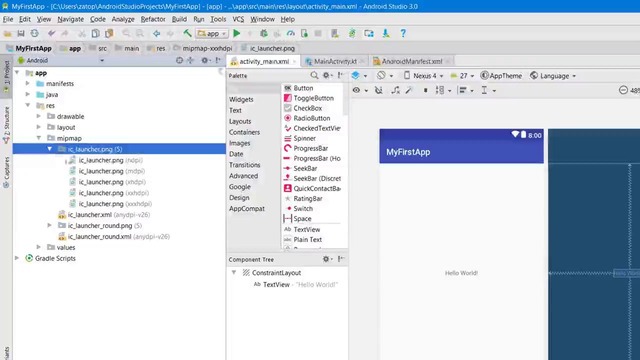Click the Back navigation arrow

coord(156,33)
